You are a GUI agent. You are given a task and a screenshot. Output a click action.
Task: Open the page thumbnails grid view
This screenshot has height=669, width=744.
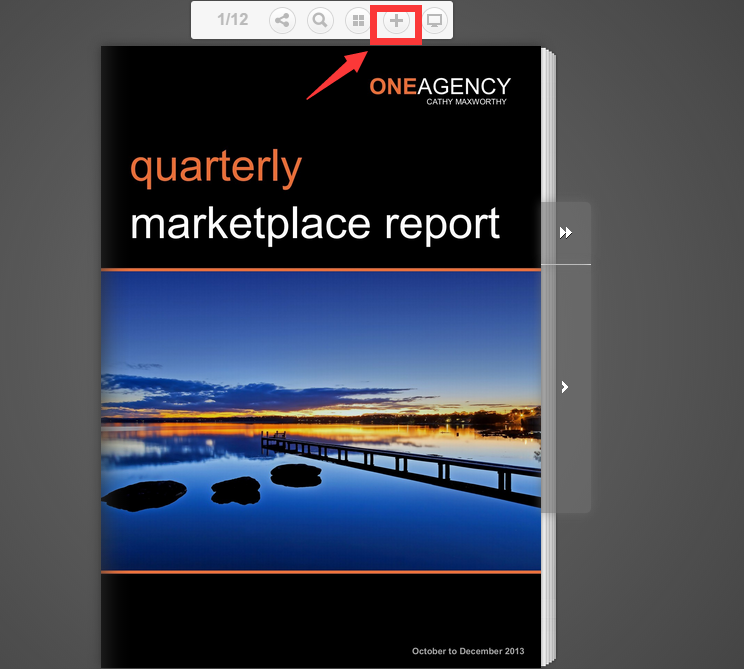[358, 20]
